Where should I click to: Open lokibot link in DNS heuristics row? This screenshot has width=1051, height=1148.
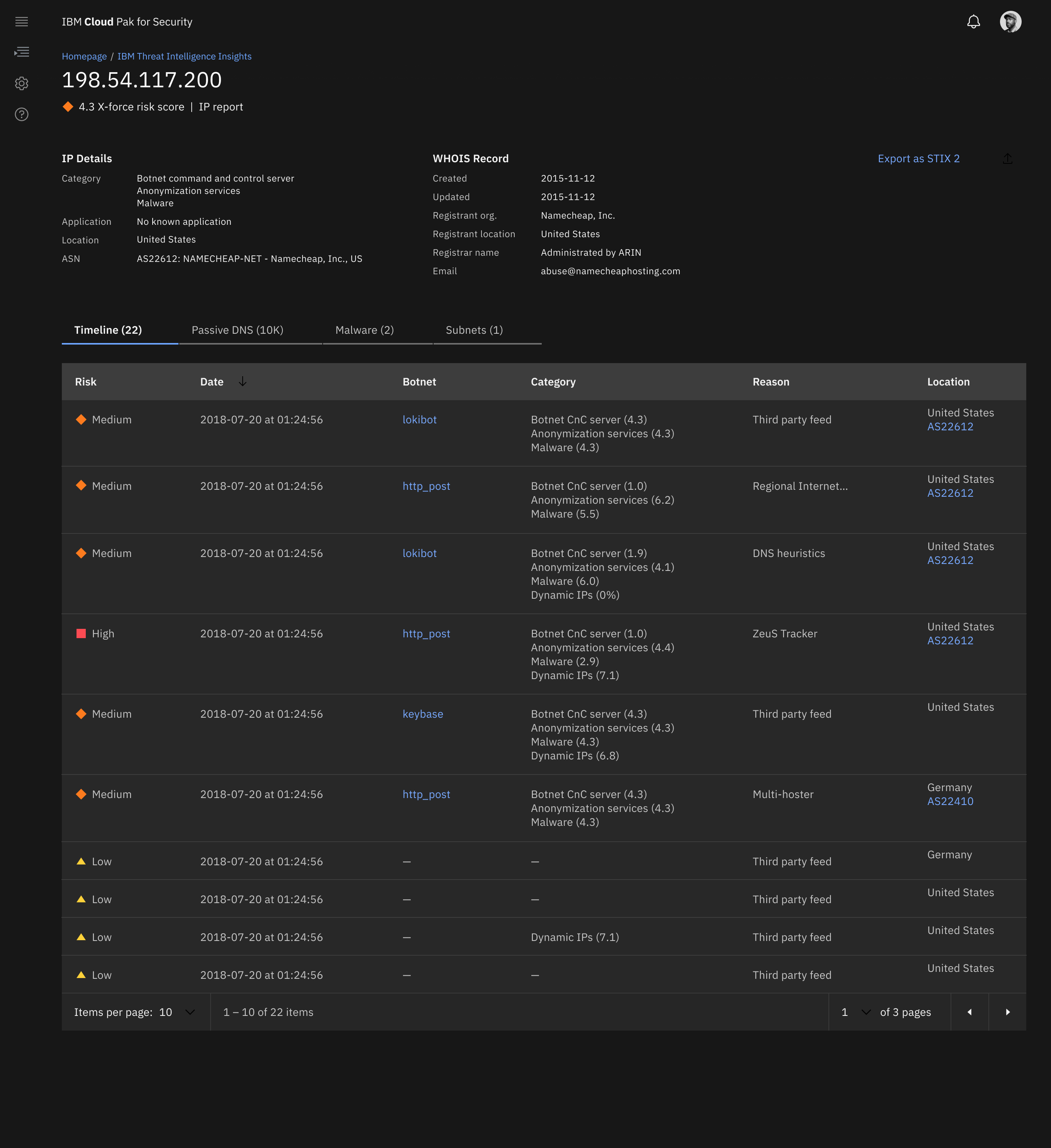pyautogui.click(x=419, y=554)
